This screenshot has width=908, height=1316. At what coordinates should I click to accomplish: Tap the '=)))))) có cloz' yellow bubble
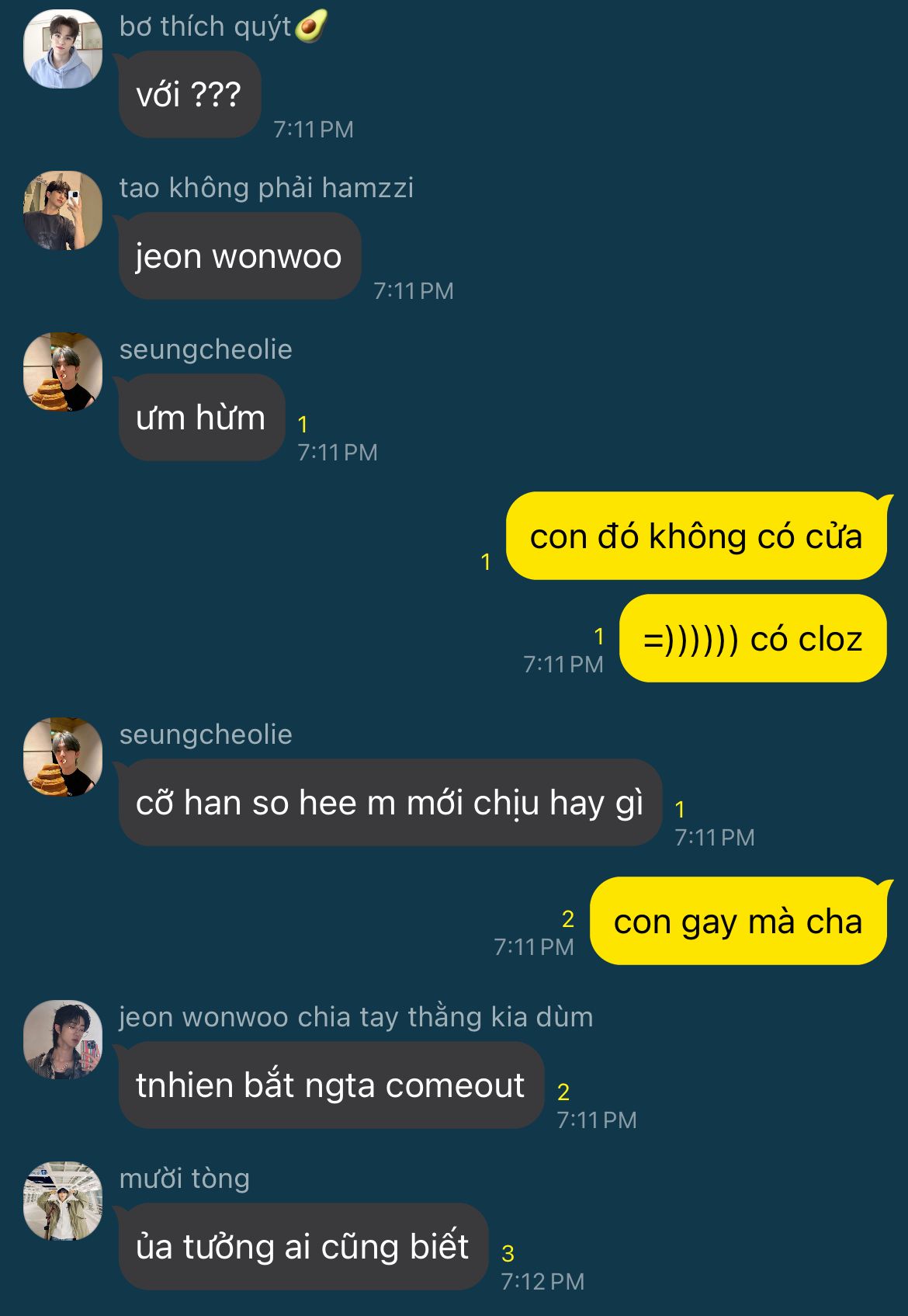pos(753,638)
